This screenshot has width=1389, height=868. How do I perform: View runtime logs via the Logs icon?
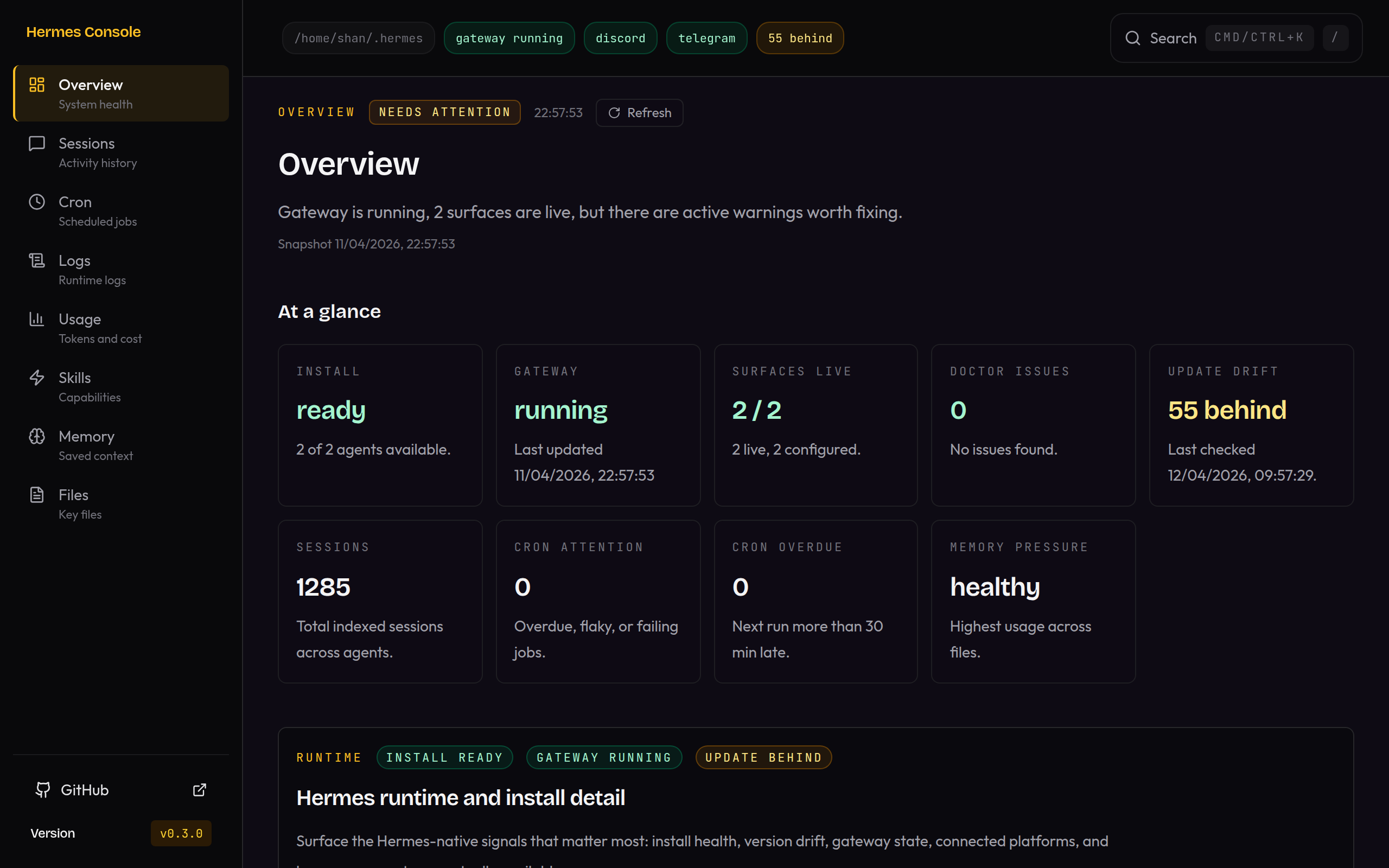pyautogui.click(x=36, y=260)
